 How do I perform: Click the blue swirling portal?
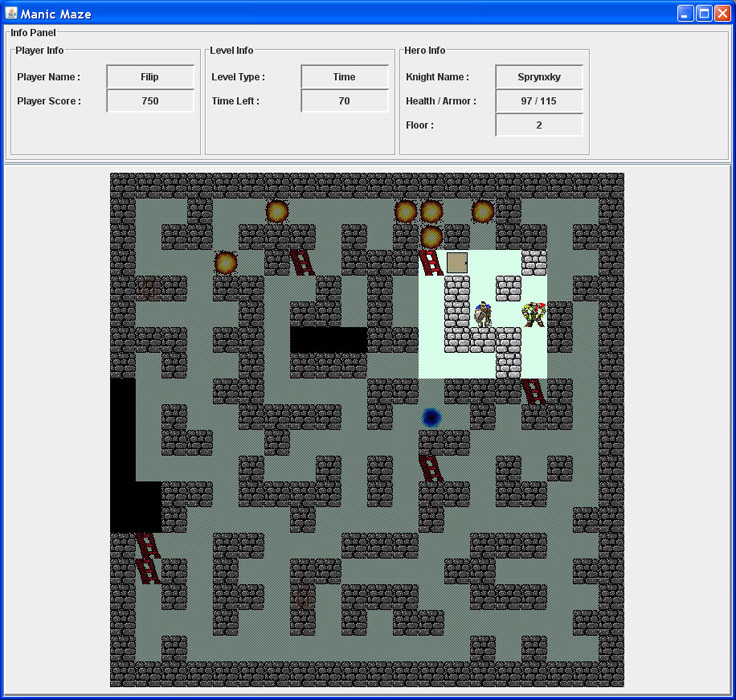(431, 417)
